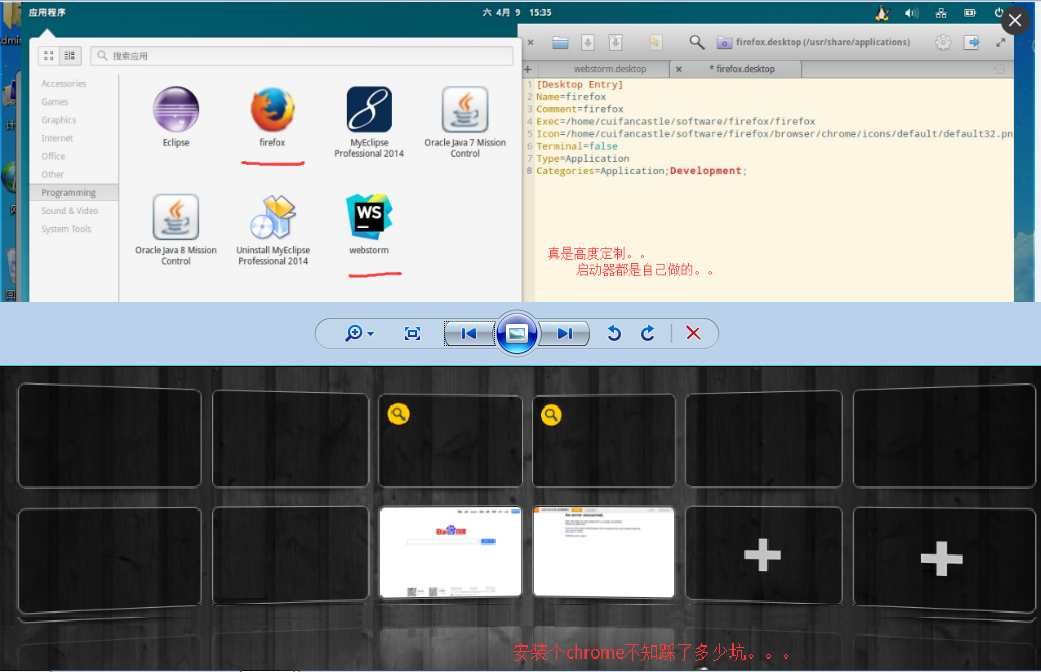Switch to the webstorm.desktop tab
This screenshot has height=672, width=1041.
609,69
